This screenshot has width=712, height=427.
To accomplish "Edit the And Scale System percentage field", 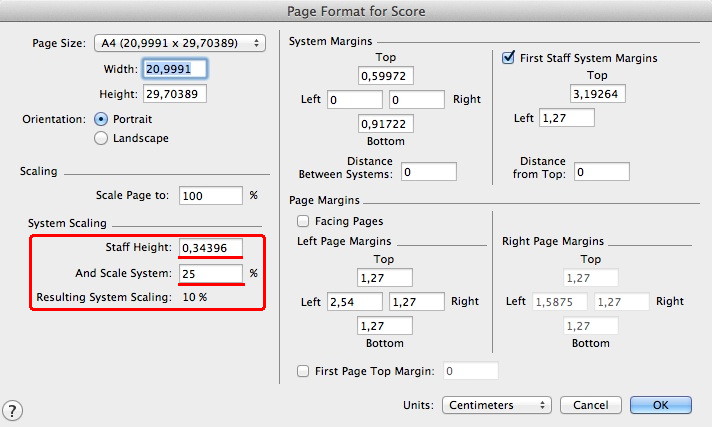I will coord(211,273).
